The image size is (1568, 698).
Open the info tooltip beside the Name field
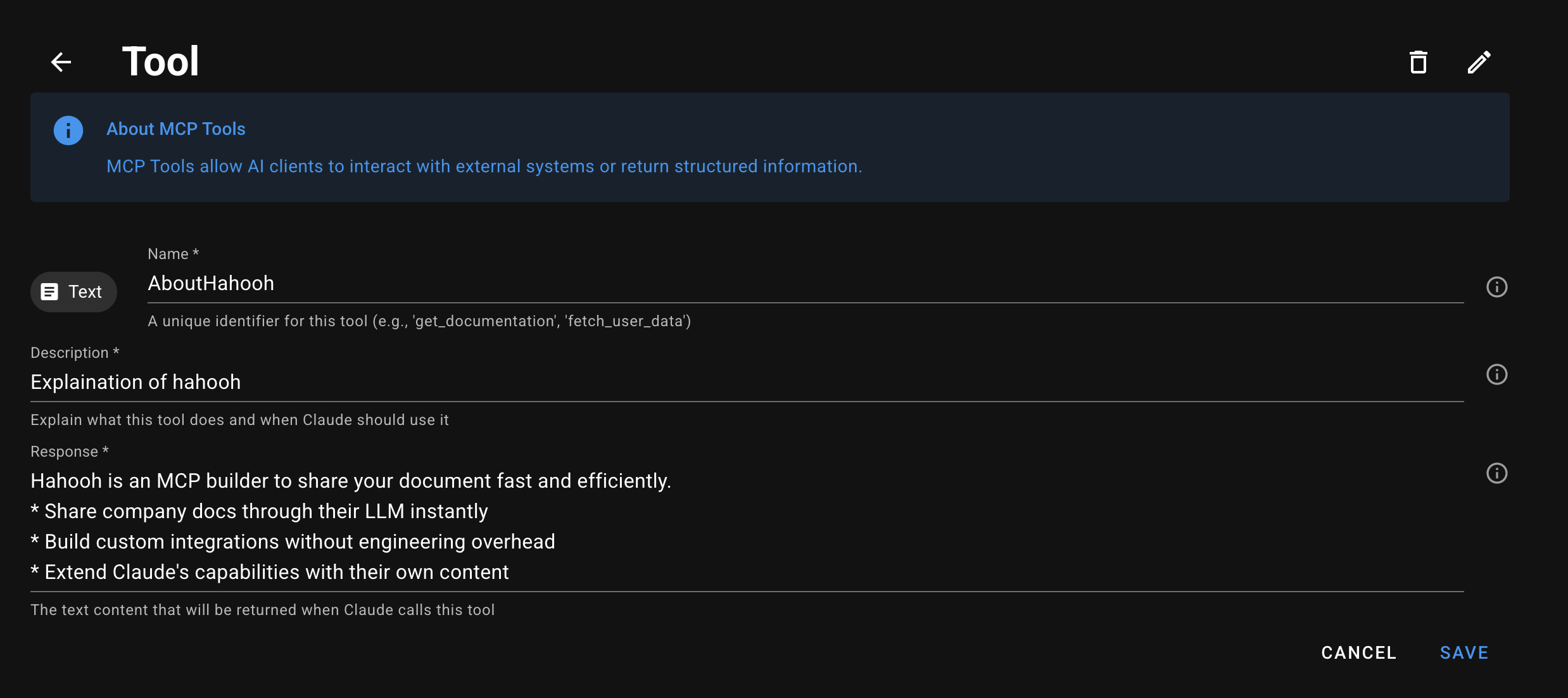tap(1496, 287)
